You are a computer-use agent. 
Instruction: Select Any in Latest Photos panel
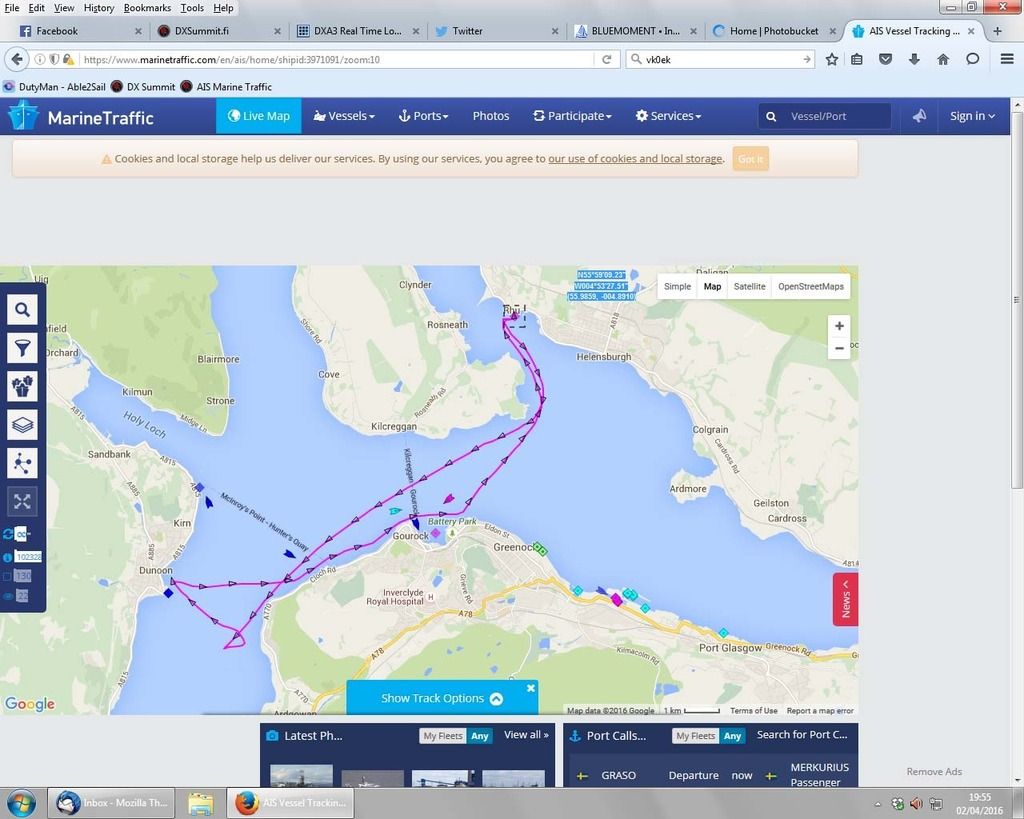480,736
